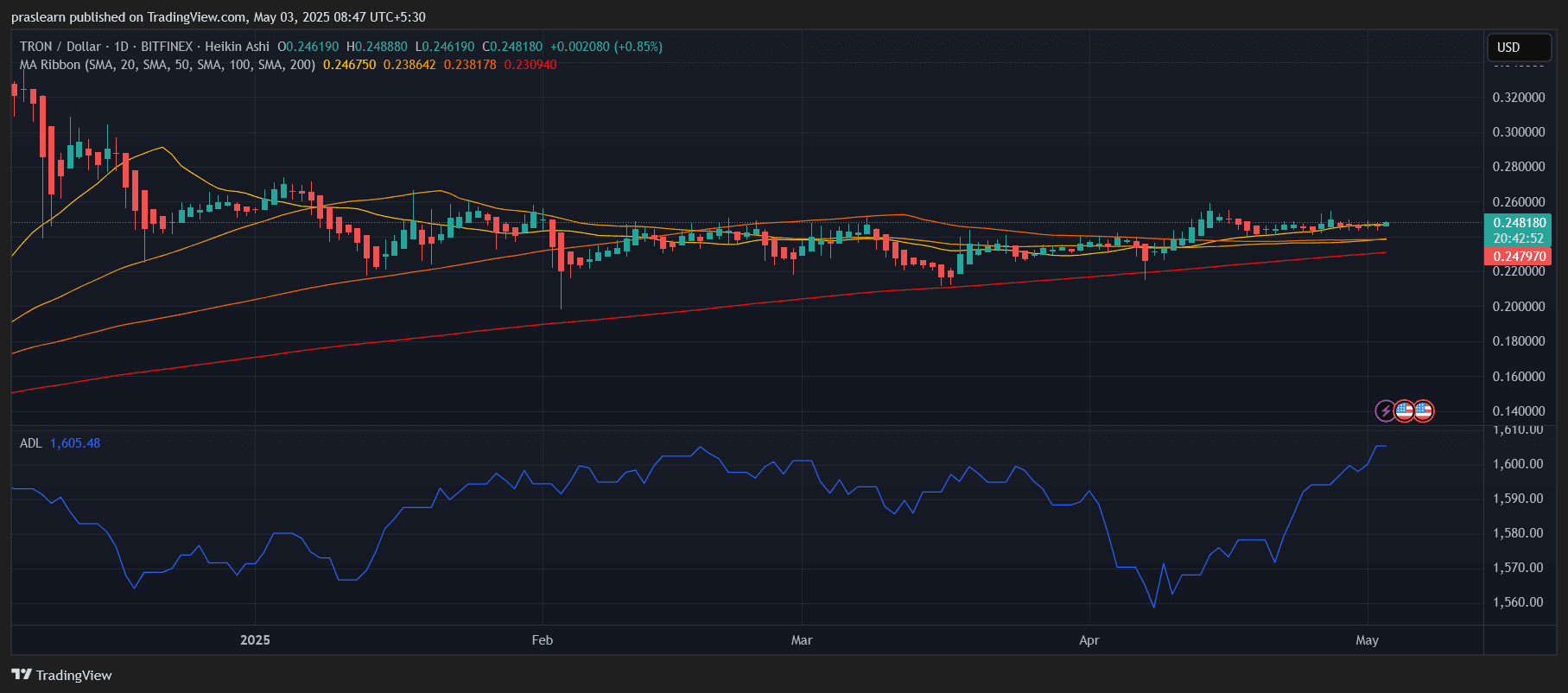
Task: Click the Feb label on time axis
Action: tap(542, 640)
